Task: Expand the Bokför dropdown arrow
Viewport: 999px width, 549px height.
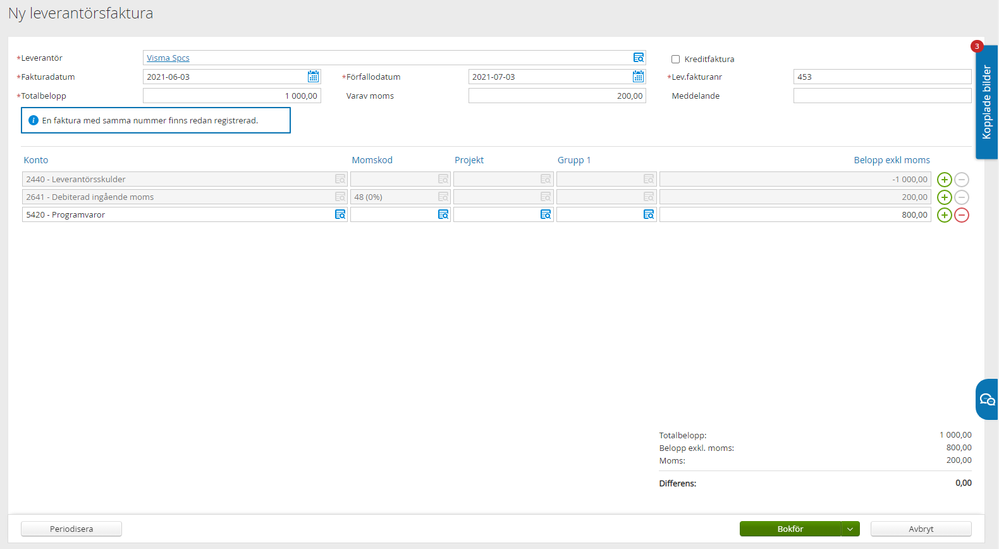Action: [x=849, y=529]
